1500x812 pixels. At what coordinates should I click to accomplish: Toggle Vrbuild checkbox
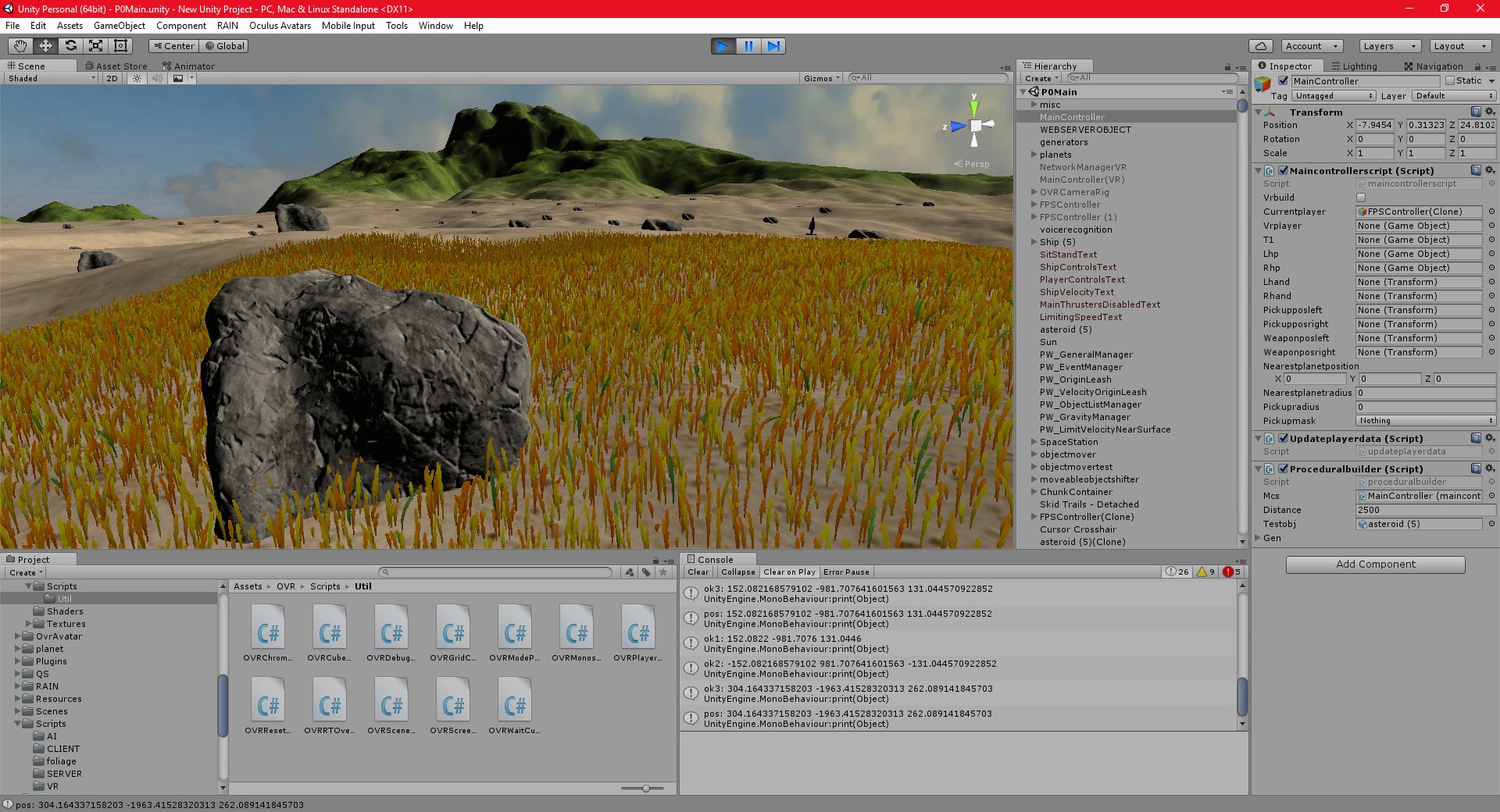coord(1361,198)
